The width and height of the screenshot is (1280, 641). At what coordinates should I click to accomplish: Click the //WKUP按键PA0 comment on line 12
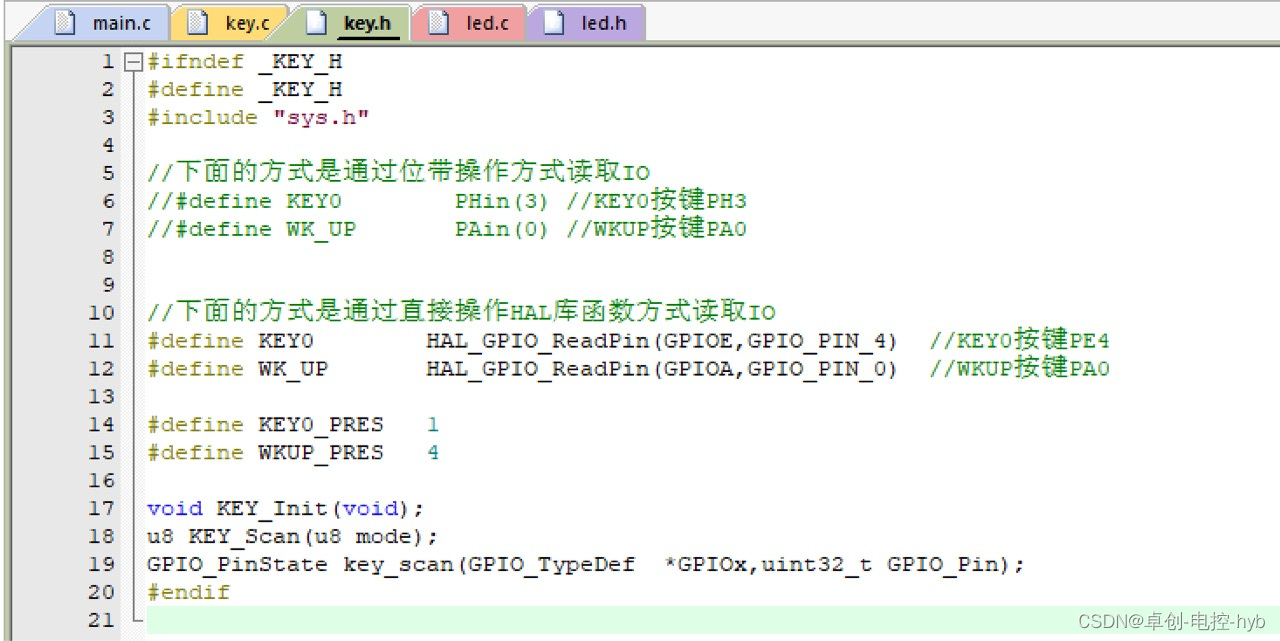coord(1020,368)
